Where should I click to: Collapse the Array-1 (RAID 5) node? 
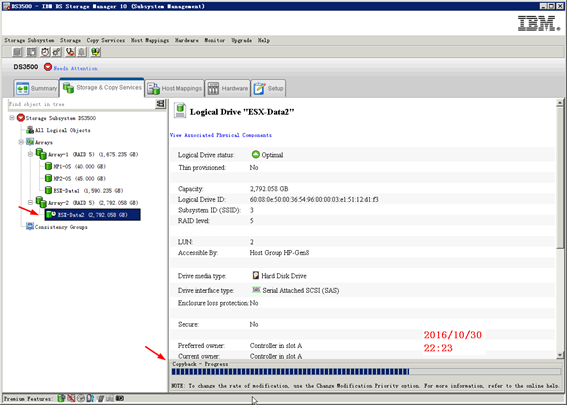pos(30,154)
